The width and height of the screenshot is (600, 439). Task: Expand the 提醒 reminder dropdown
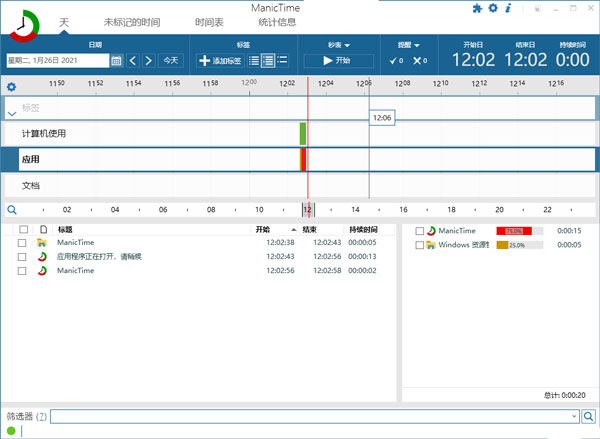coord(408,45)
